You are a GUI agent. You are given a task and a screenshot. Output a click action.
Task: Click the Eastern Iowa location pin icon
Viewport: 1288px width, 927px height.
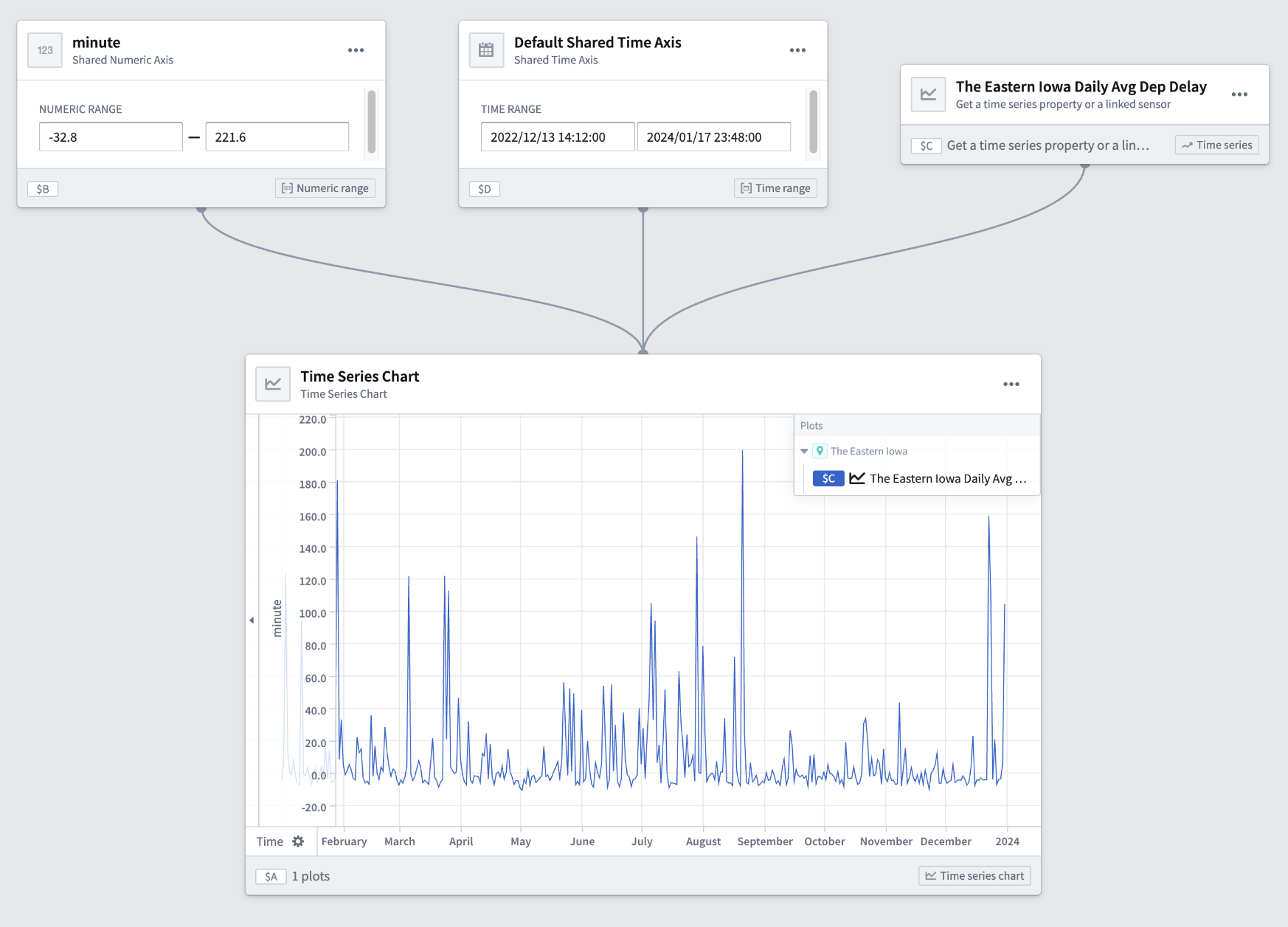coord(820,451)
